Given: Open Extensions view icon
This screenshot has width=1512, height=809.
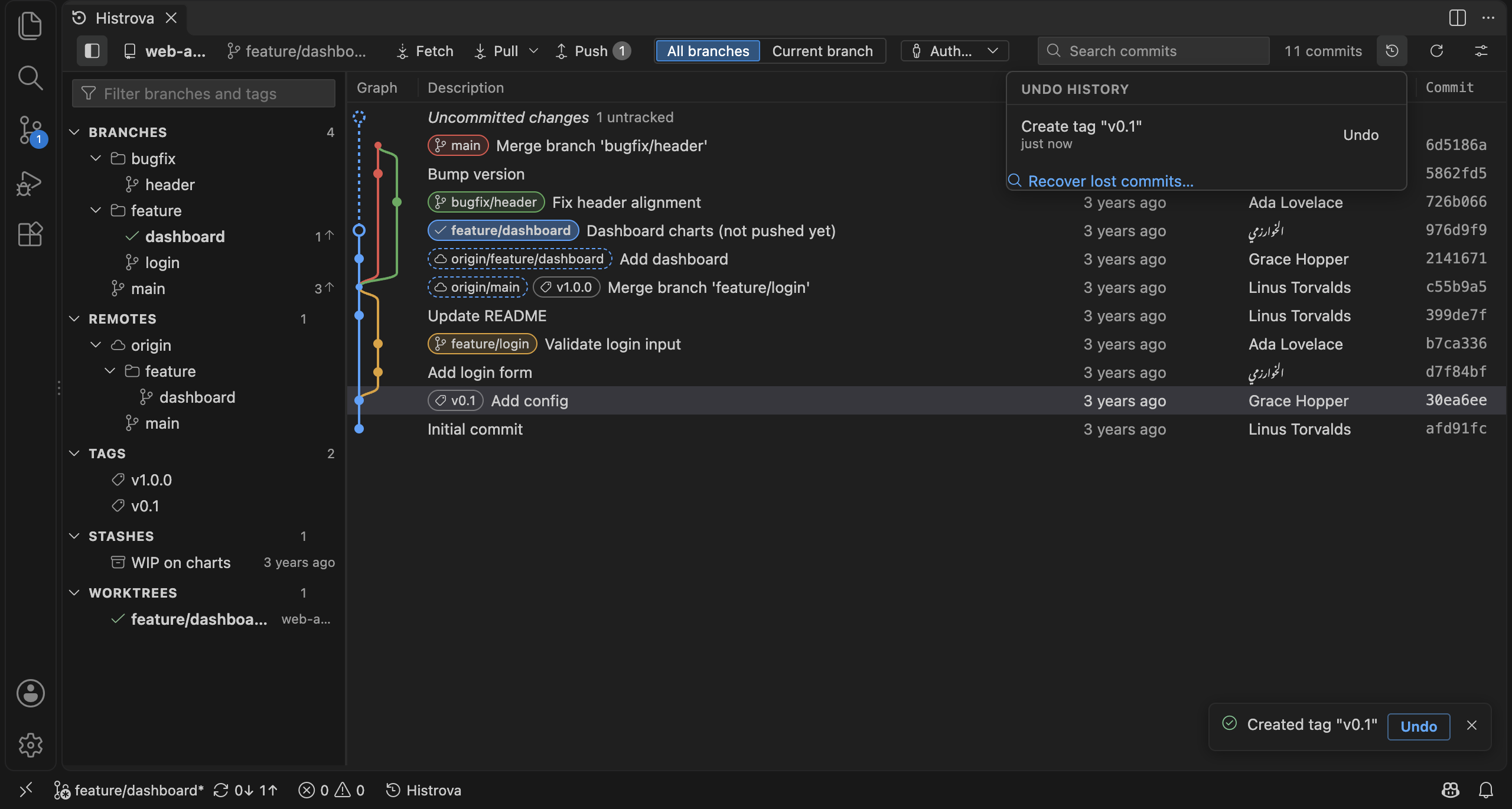Looking at the screenshot, I should (x=30, y=234).
